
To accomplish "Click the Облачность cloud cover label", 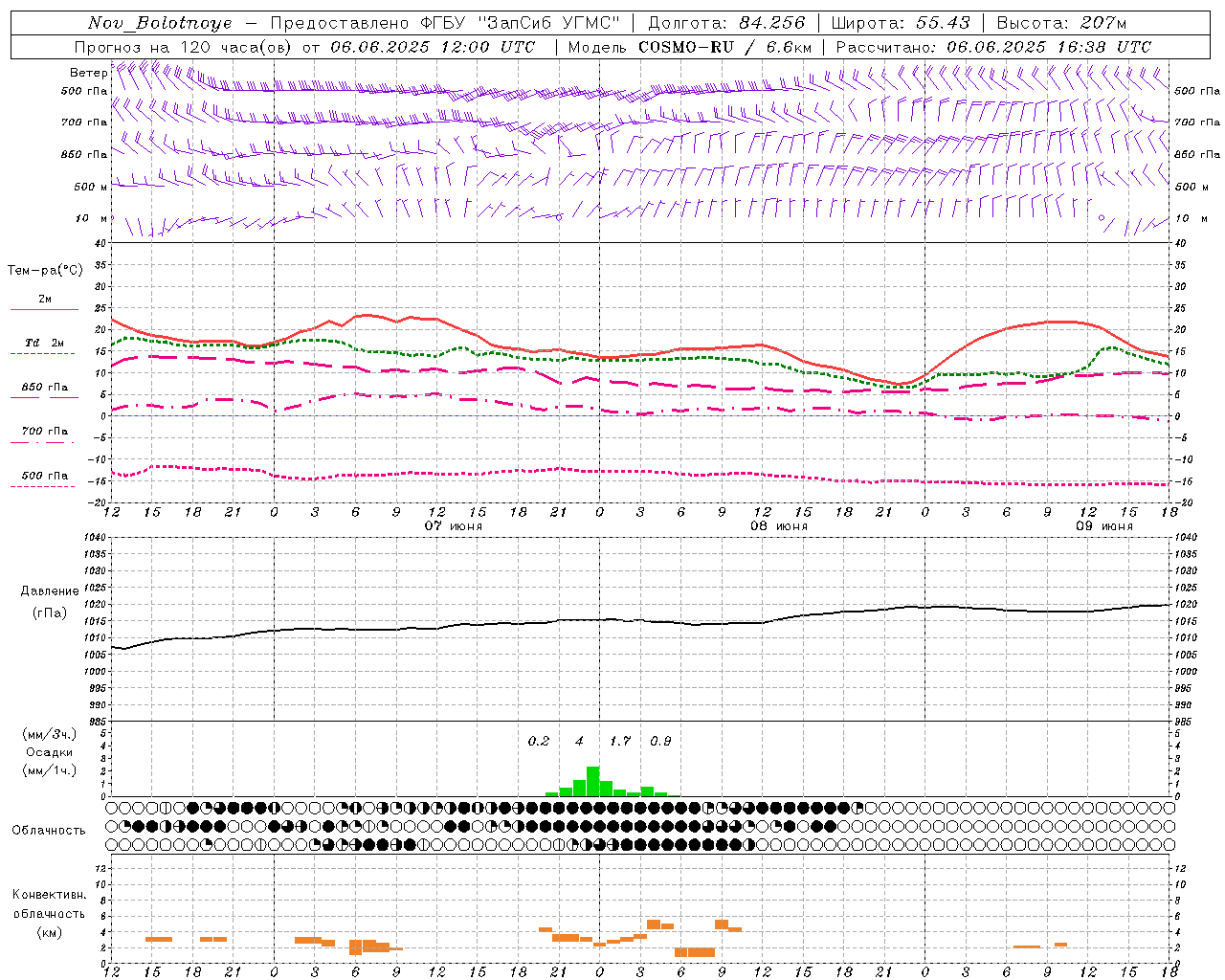I will pyautogui.click(x=49, y=831).
